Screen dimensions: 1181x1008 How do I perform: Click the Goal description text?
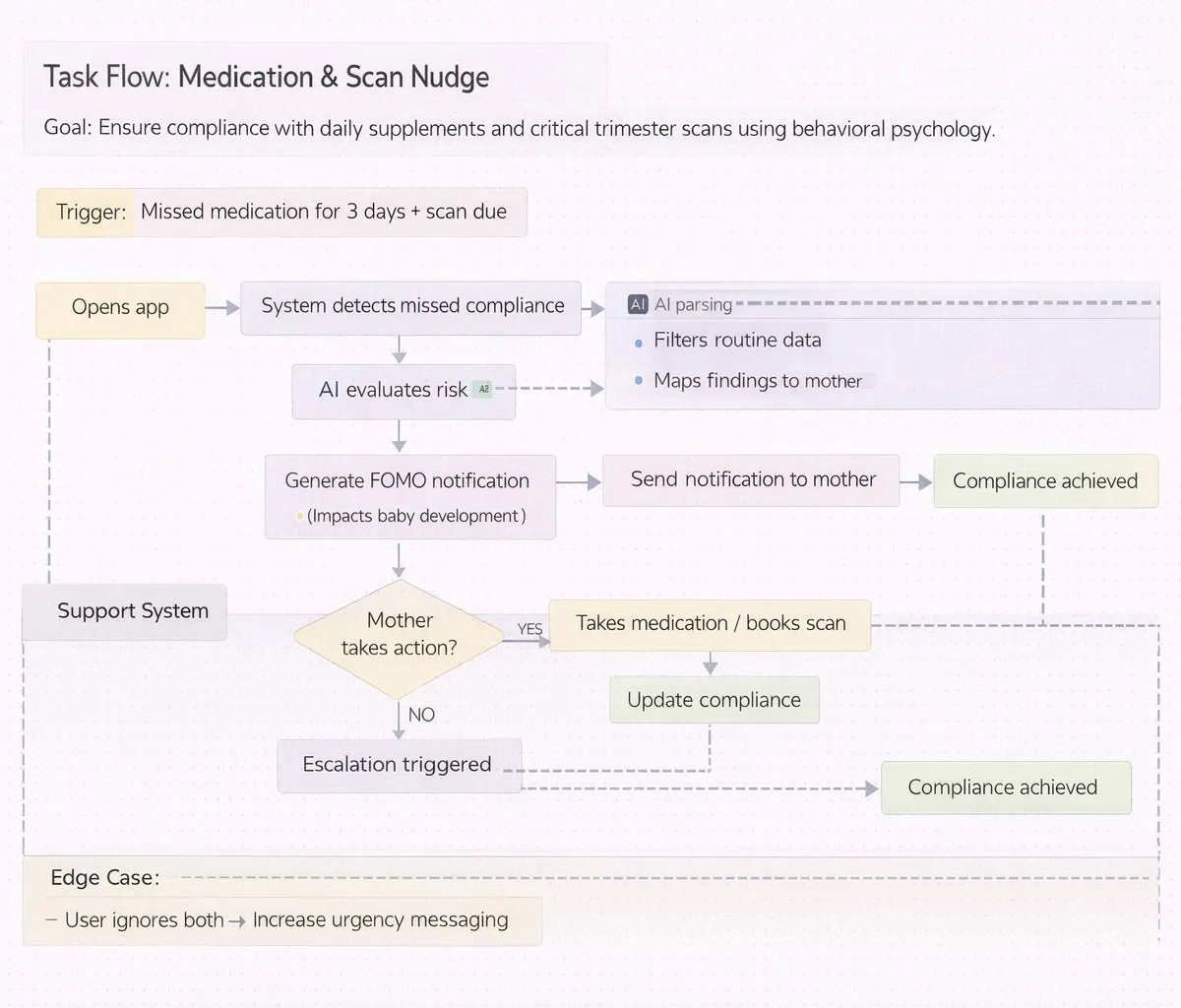click(x=520, y=129)
